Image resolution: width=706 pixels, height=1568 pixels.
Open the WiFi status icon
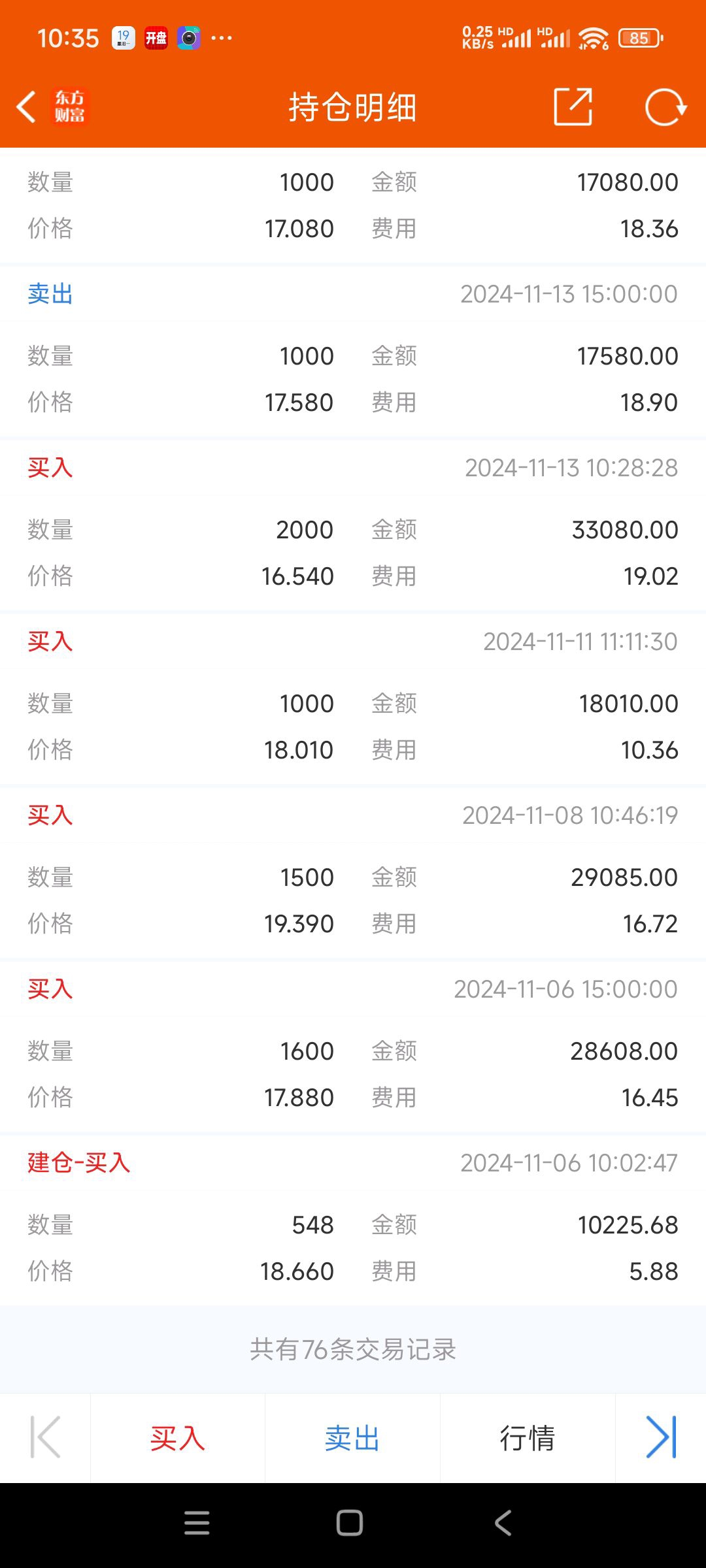coord(594,39)
